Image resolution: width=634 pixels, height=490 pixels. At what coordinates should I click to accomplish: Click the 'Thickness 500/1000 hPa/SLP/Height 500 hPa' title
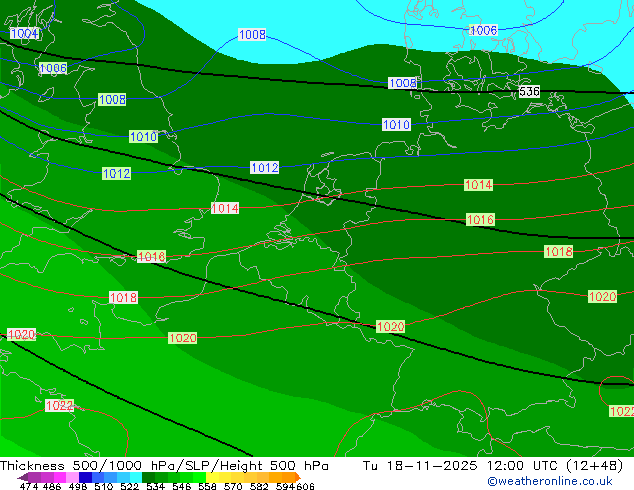[164, 466]
